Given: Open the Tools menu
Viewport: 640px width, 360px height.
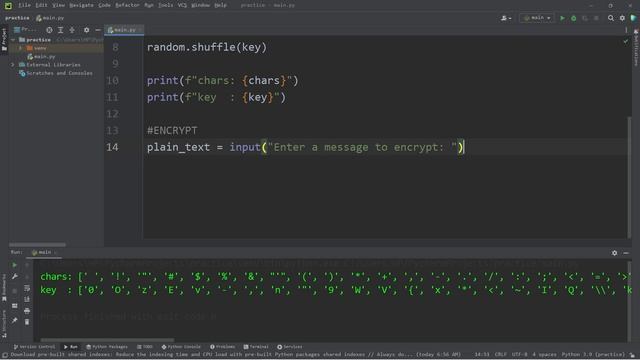Looking at the screenshot, I should click(165, 5).
